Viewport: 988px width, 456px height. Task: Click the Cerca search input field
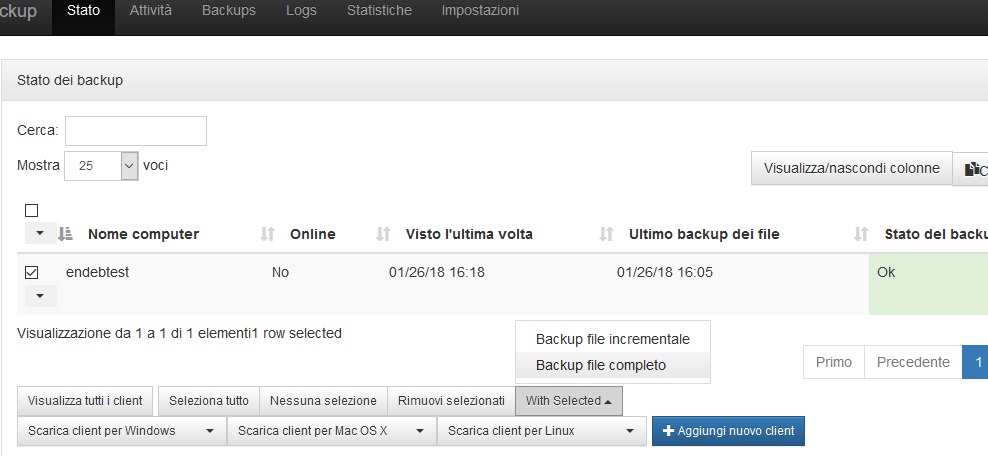click(x=136, y=131)
